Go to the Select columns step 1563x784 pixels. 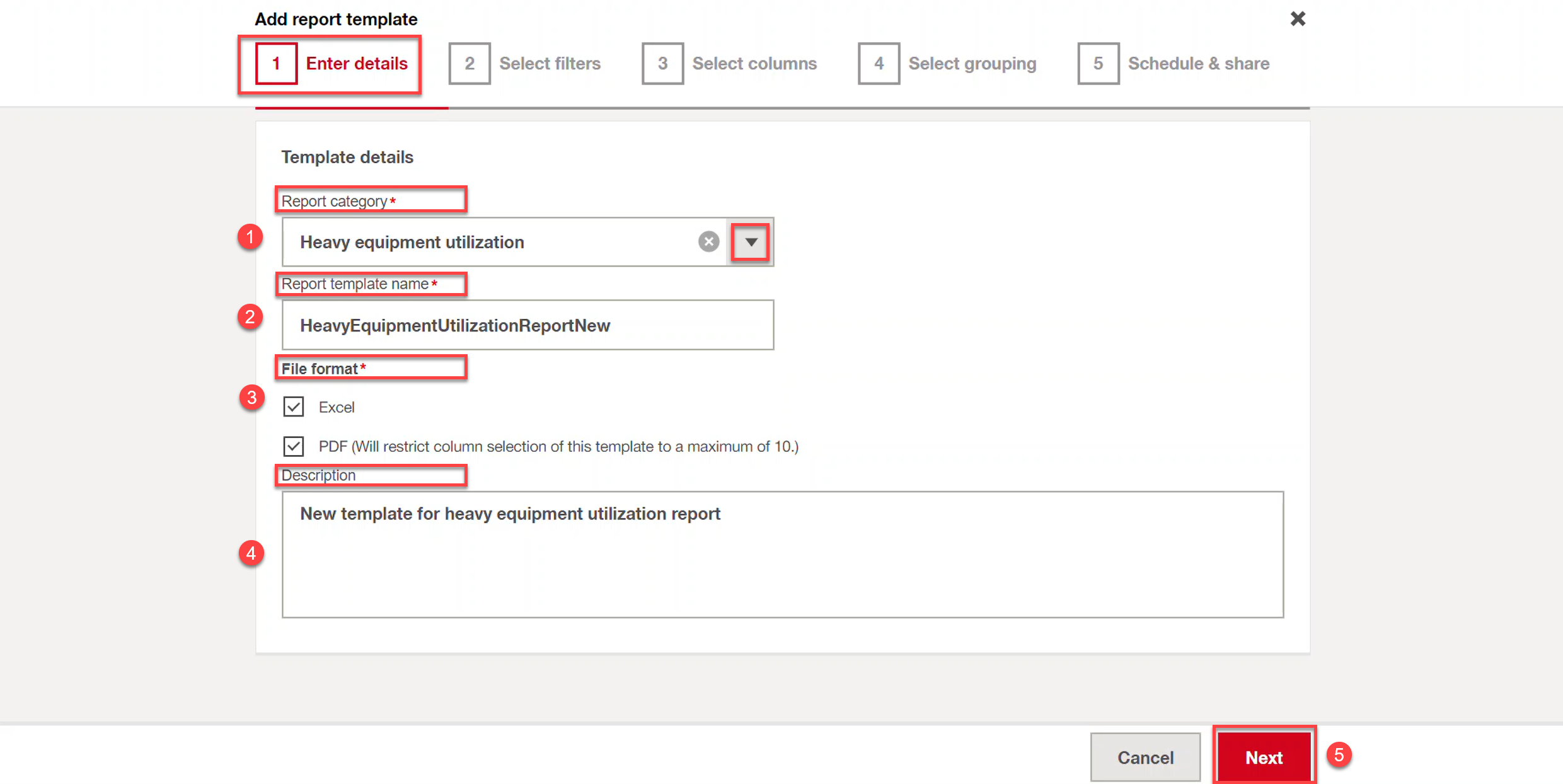coord(729,64)
